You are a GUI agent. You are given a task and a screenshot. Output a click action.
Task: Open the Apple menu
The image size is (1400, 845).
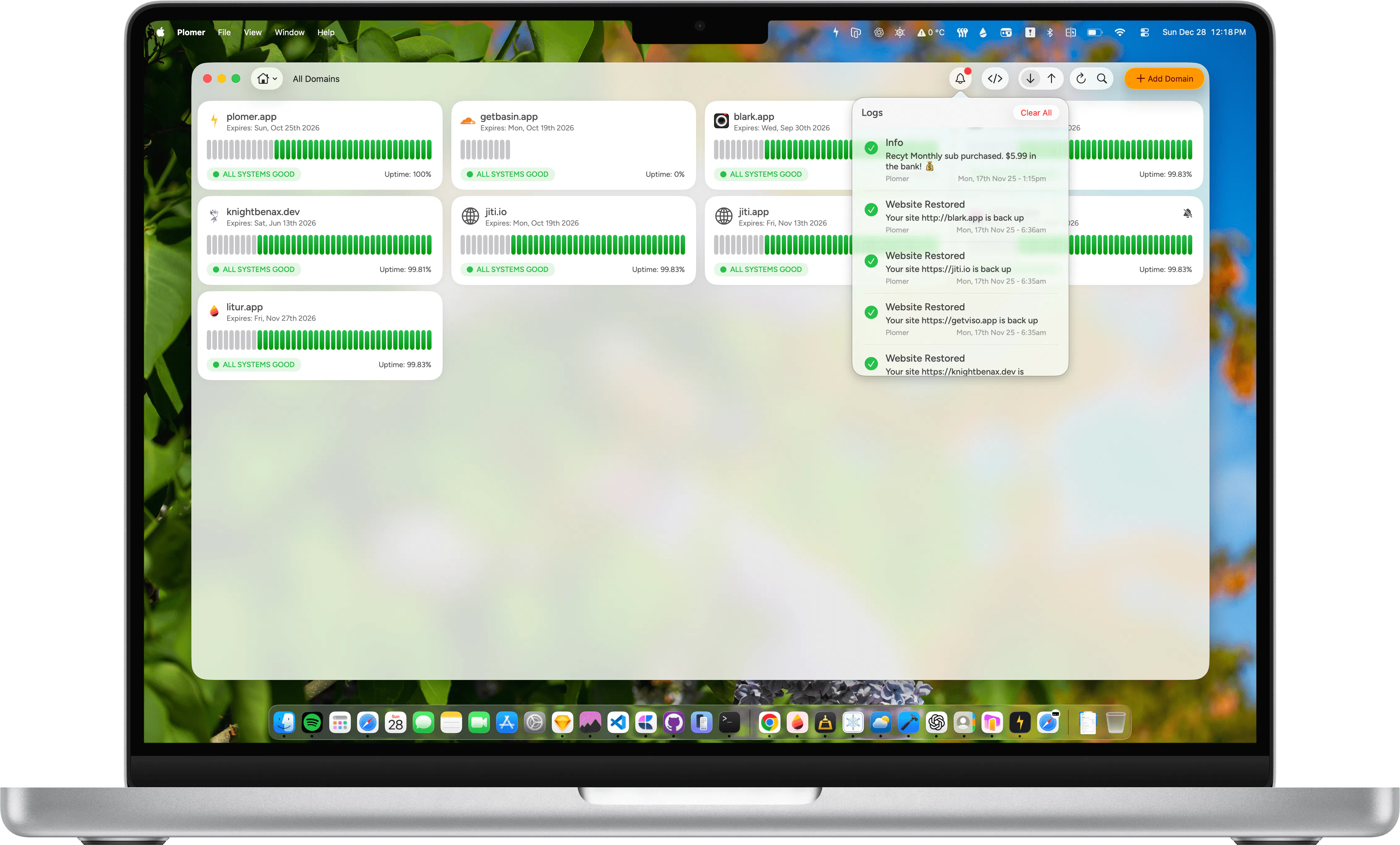click(160, 32)
